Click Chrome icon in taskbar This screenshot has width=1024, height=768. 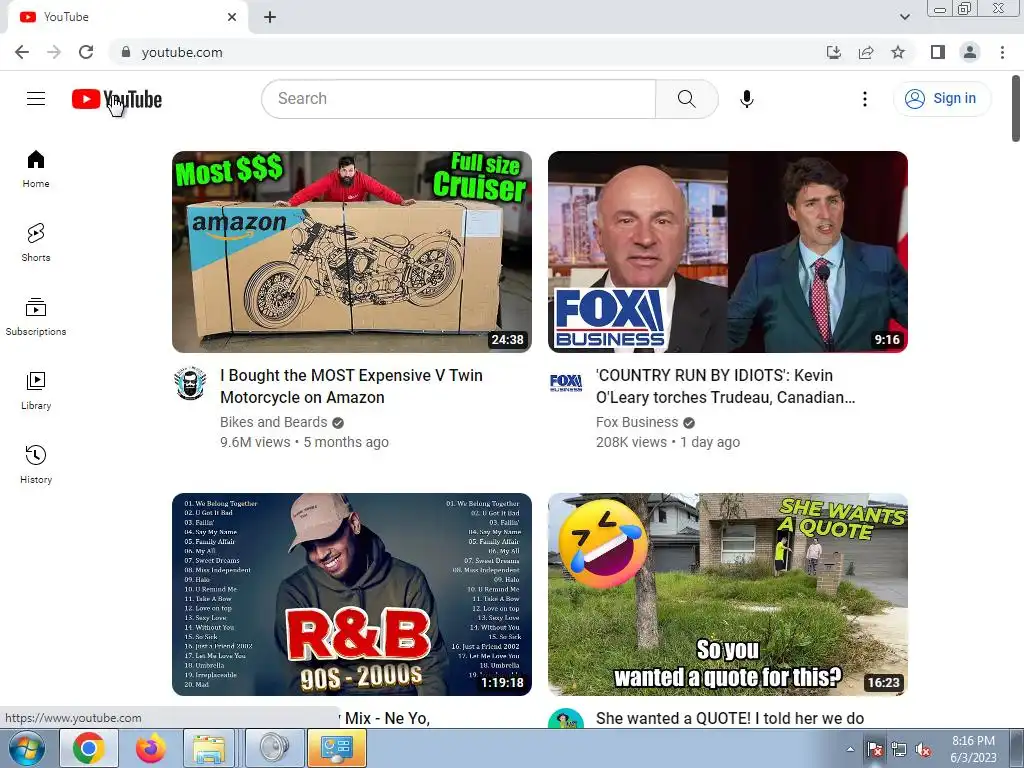click(x=89, y=748)
